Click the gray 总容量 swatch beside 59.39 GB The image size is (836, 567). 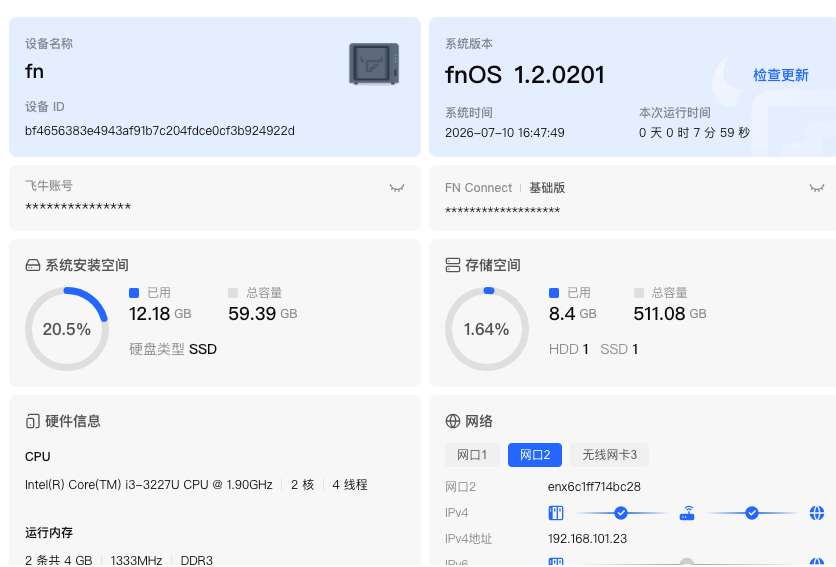click(233, 293)
